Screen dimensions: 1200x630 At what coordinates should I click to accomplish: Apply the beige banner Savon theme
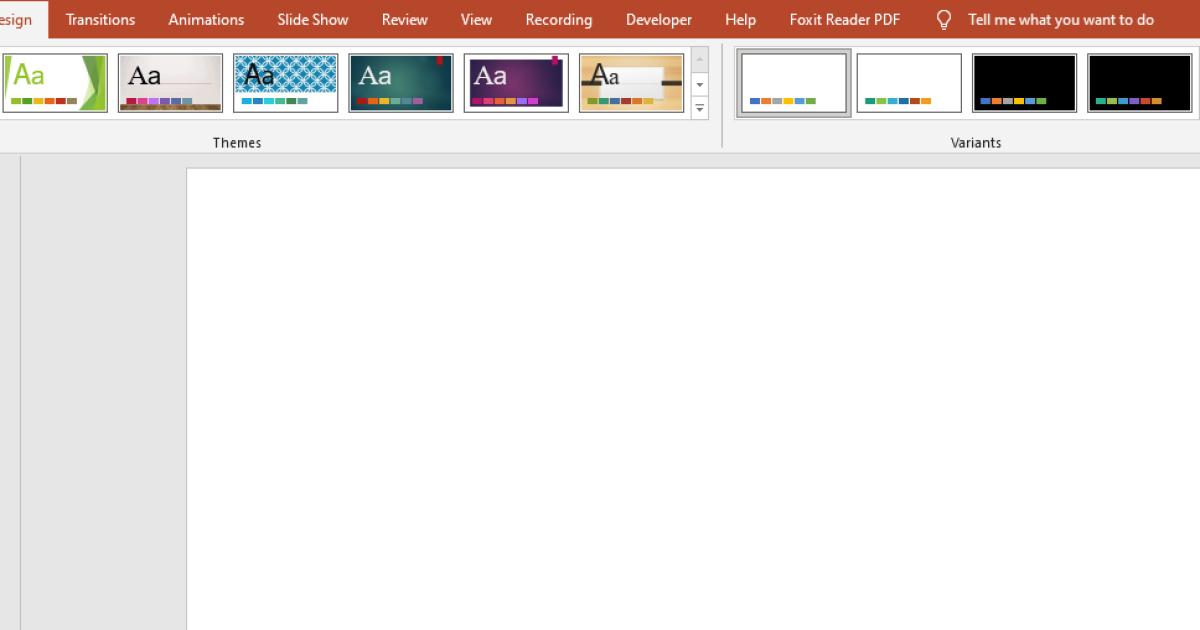point(631,81)
